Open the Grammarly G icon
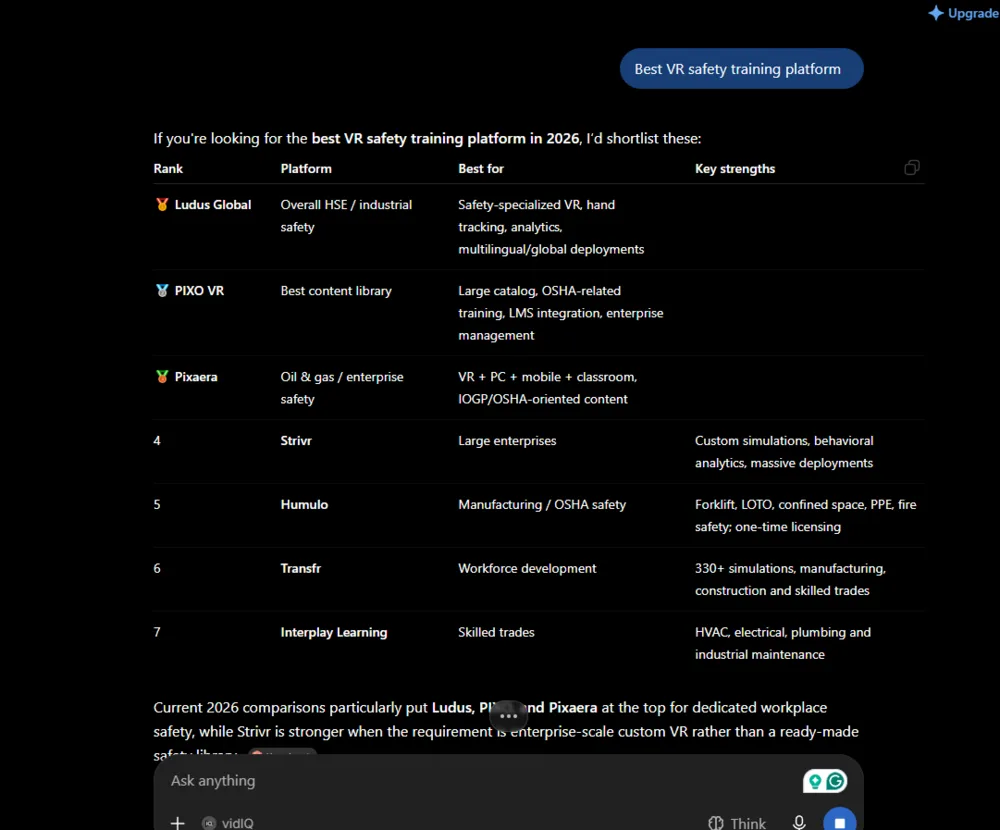Screen dimensions: 1000x830 point(835,780)
